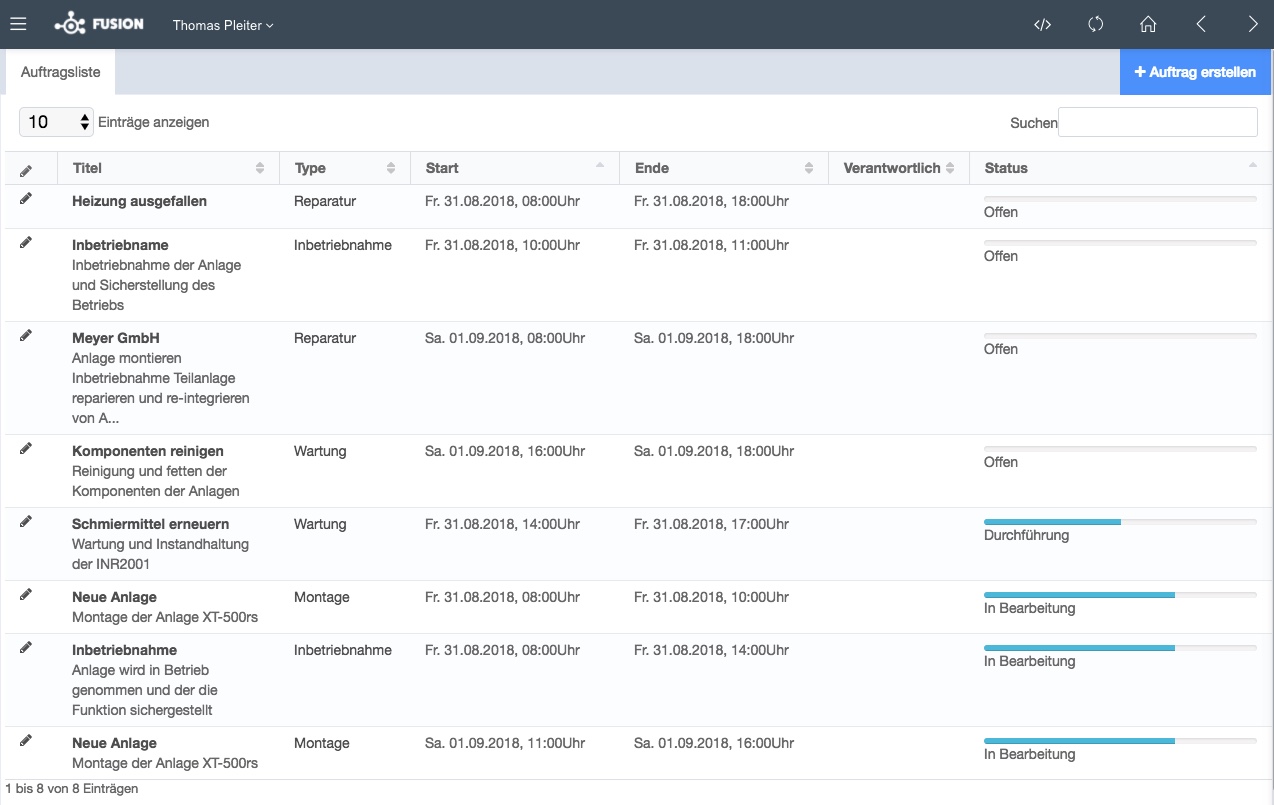Sort the table by Titel
Viewport: 1274px width, 805px height.
pyautogui.click(x=169, y=168)
